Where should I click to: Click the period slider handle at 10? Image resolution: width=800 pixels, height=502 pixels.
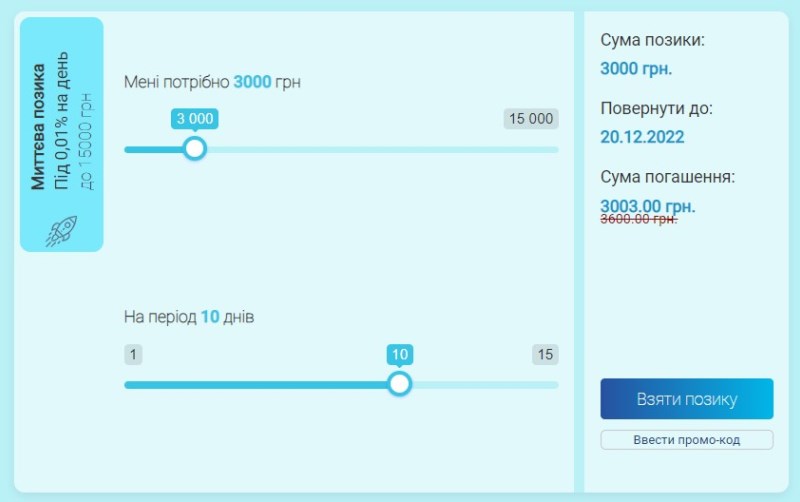[x=399, y=384]
